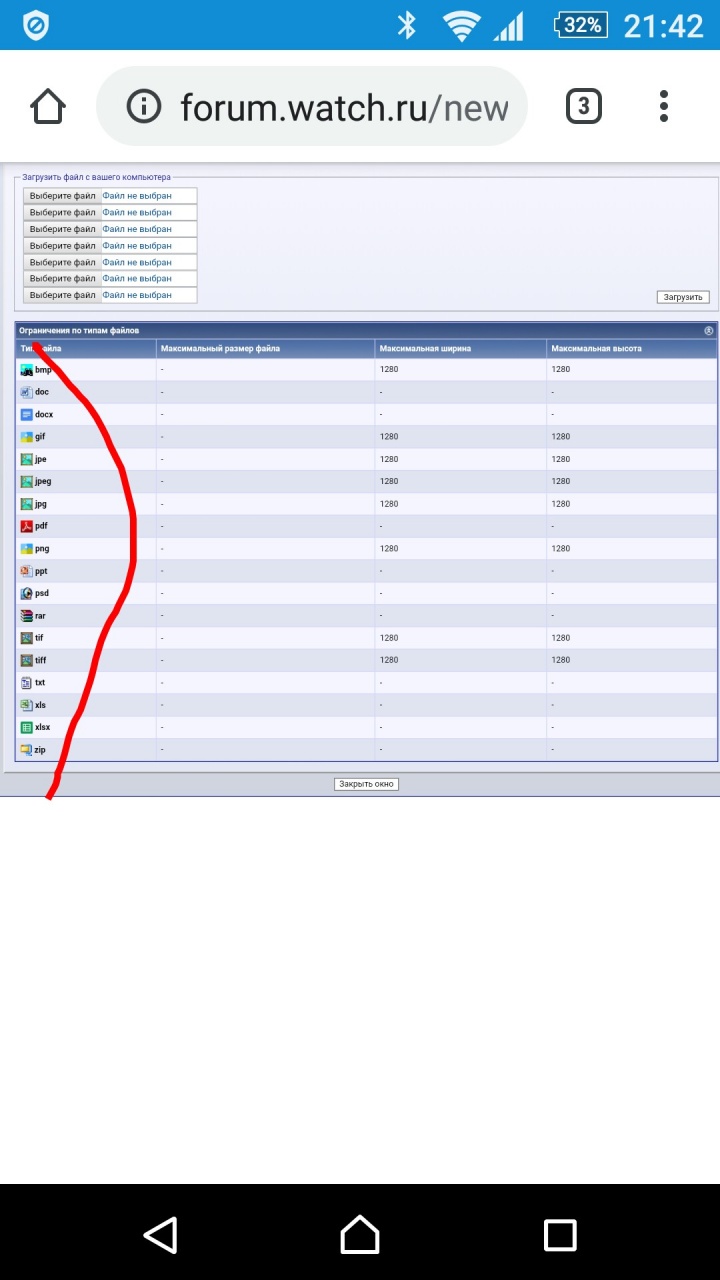Click the docx file type icon
Viewport: 720px width, 1280px height.
tap(27, 414)
